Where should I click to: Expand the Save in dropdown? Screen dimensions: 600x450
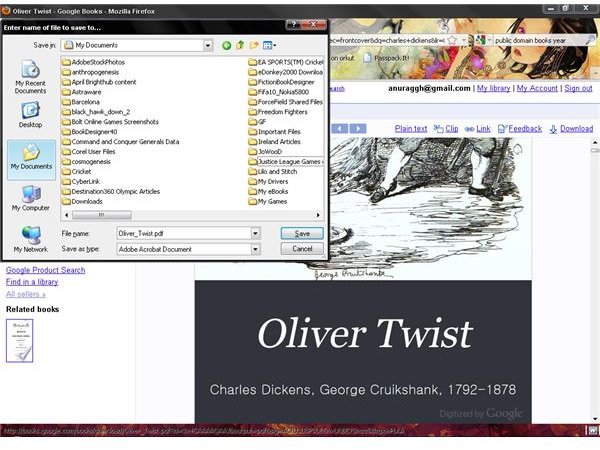click(x=208, y=46)
